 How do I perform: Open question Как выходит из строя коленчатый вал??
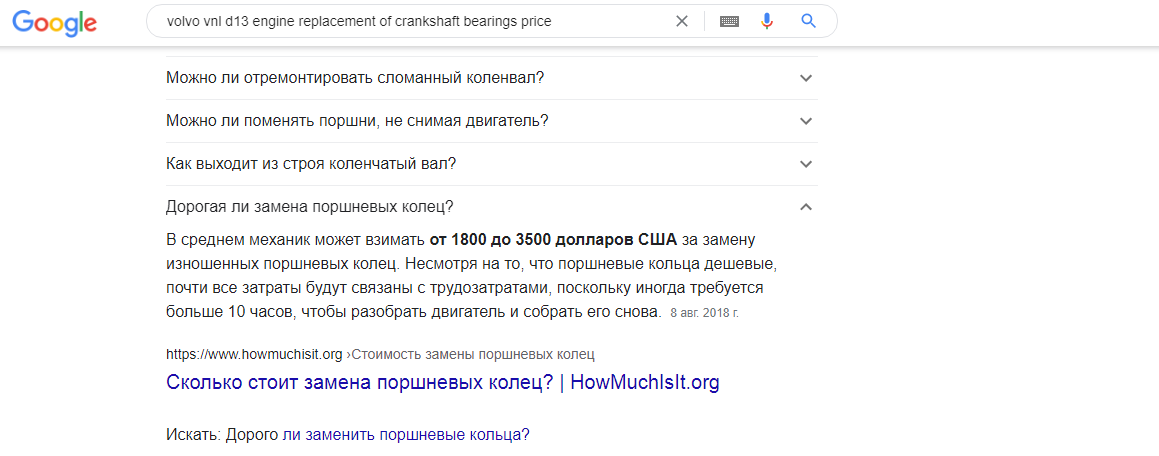click(492, 163)
